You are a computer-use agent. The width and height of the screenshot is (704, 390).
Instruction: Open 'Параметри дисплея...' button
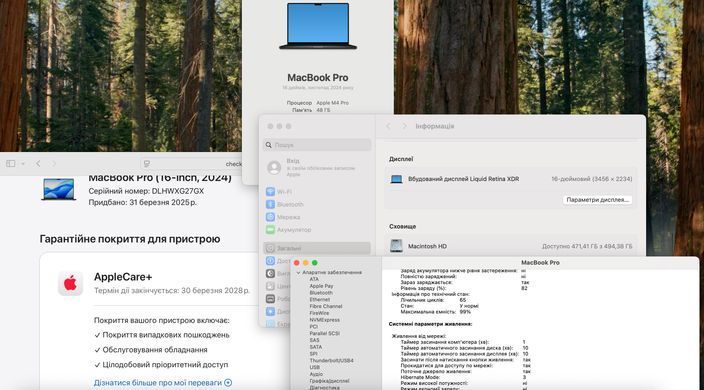tap(598, 200)
